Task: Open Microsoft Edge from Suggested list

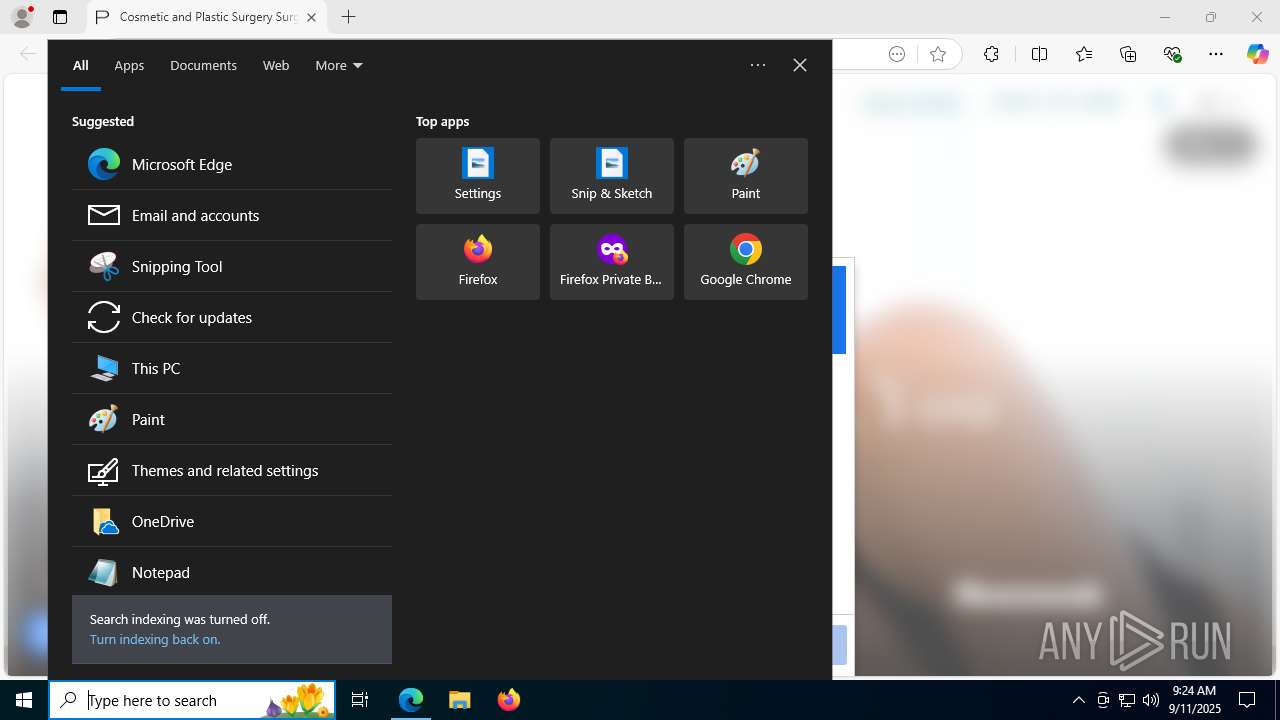Action: 232,164
